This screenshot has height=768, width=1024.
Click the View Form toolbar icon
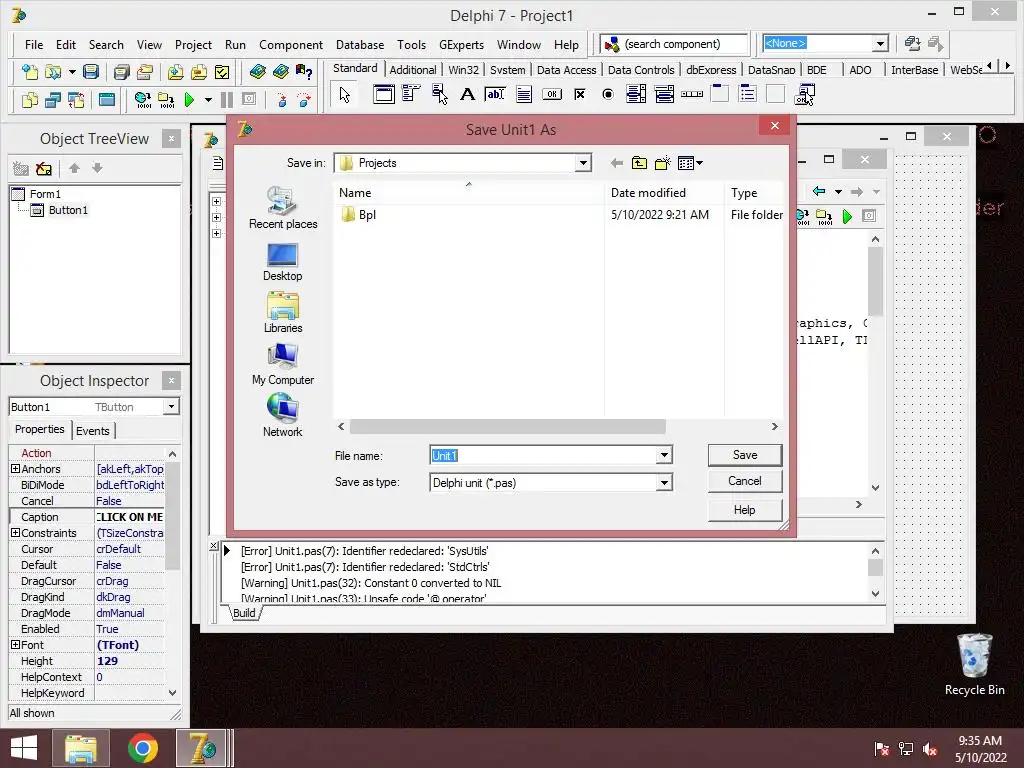53,100
